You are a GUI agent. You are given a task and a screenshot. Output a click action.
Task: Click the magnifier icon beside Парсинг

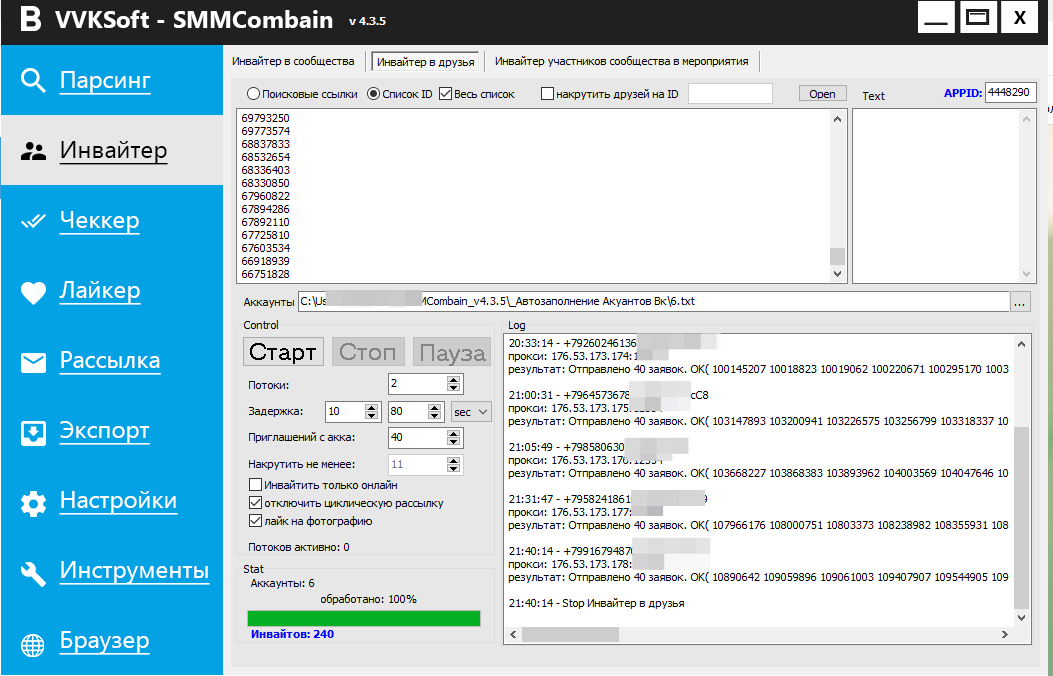(34, 81)
